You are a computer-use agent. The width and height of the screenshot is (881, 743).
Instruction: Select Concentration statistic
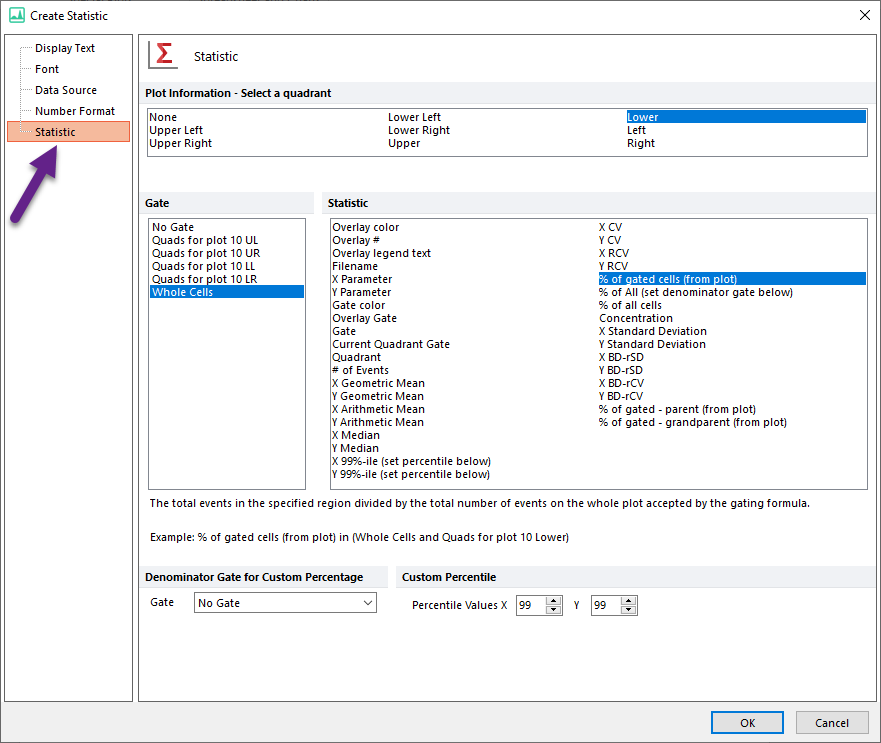(x=635, y=318)
